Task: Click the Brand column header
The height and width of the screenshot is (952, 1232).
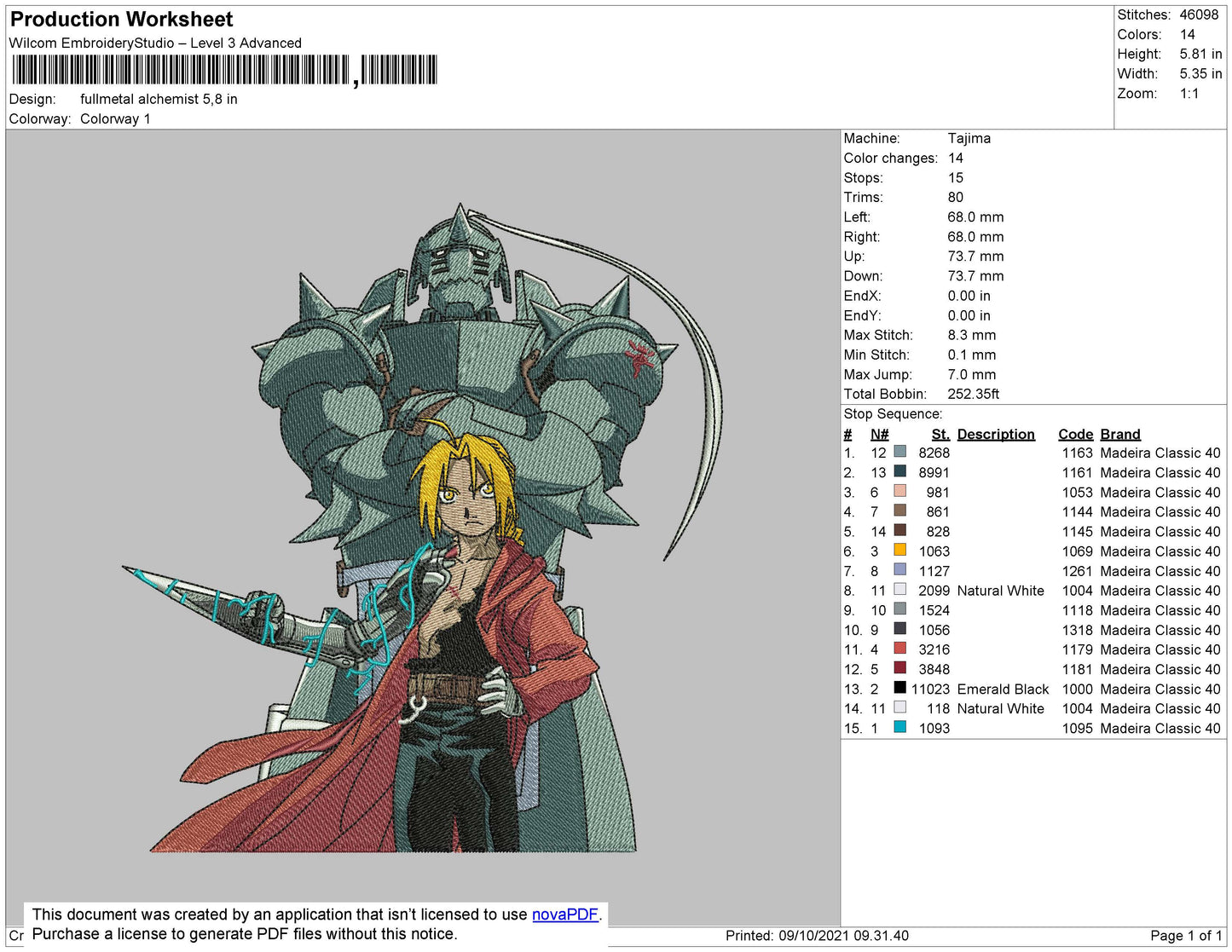Action: click(1119, 435)
